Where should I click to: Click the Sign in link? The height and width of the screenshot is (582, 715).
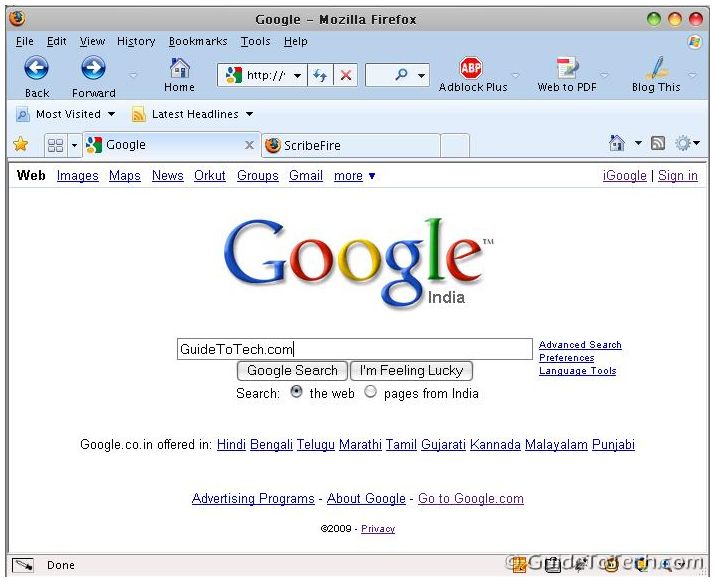click(x=678, y=176)
